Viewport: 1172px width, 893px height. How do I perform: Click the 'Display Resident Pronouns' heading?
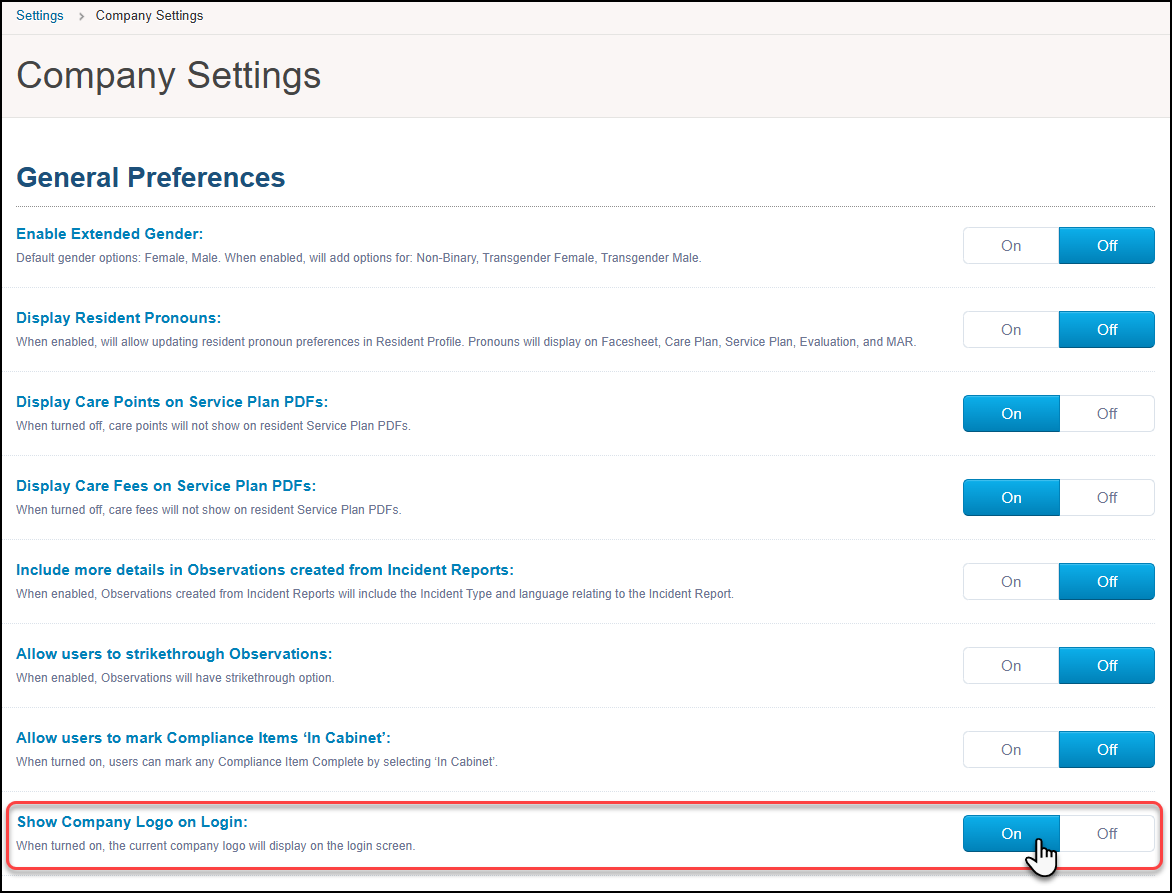coord(118,317)
